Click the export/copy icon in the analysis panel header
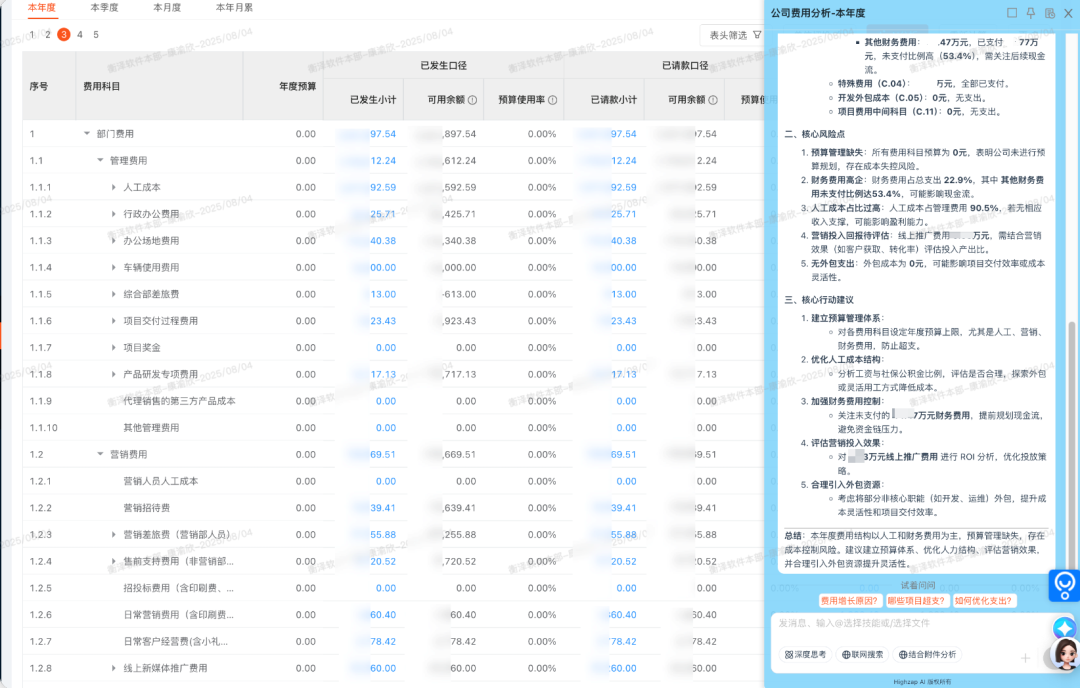1080x688 pixels. [x=1049, y=13]
